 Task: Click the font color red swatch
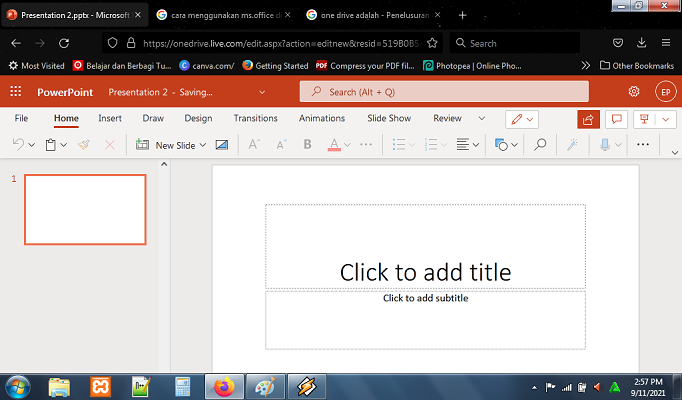pos(335,145)
